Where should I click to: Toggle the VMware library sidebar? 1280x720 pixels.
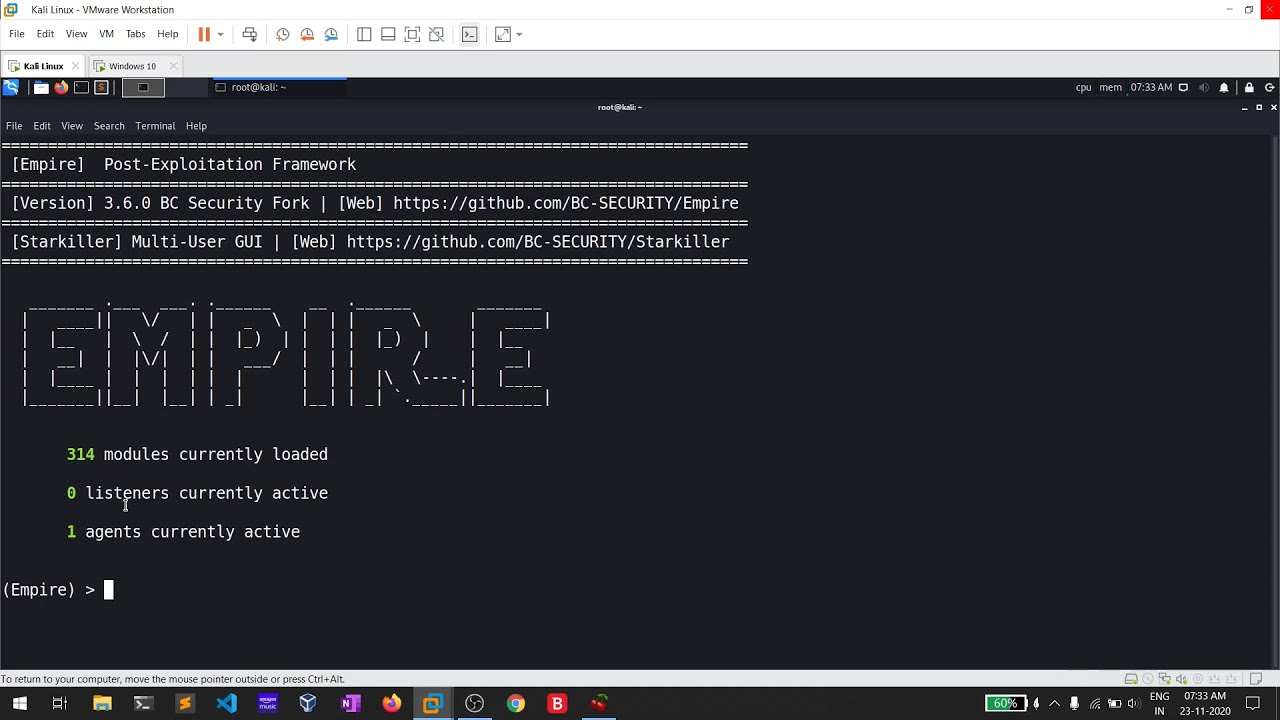[364, 34]
